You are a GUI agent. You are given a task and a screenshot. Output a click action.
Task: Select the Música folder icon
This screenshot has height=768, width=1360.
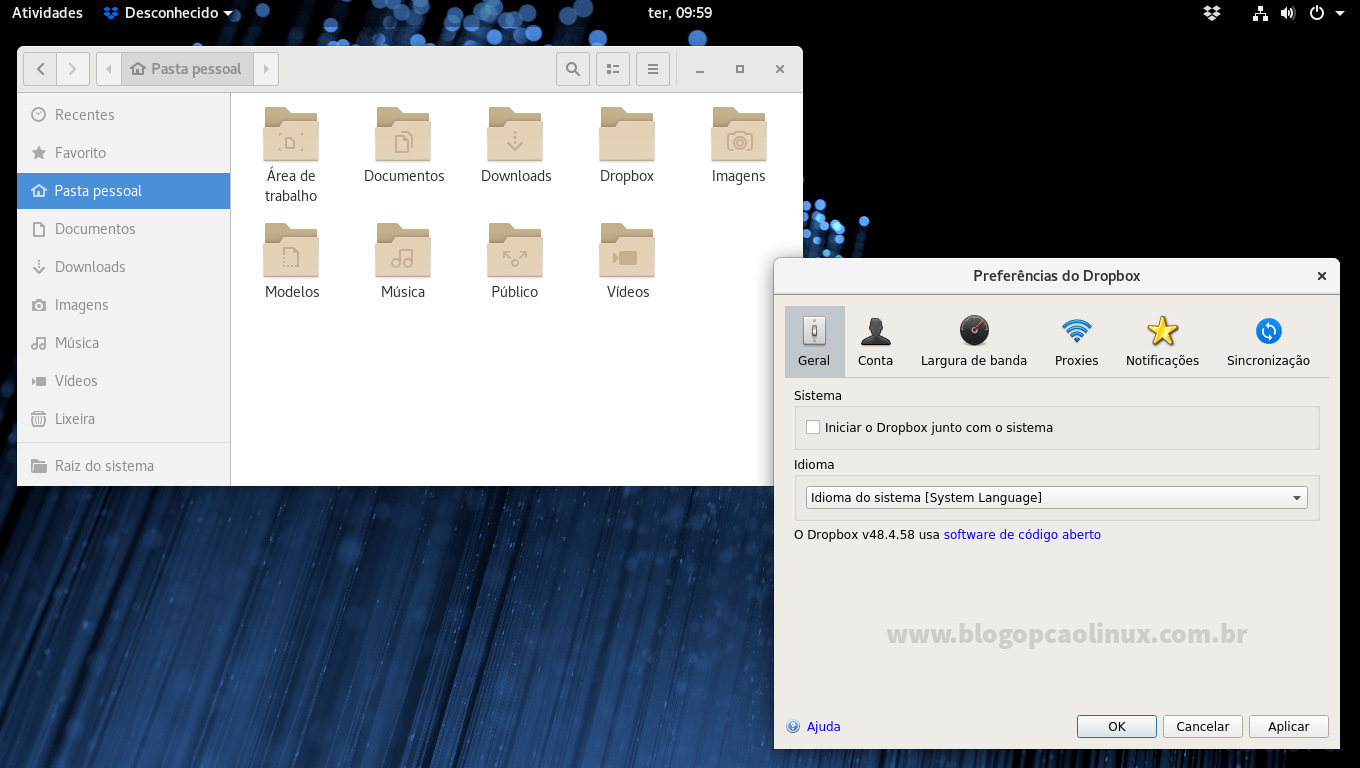[403, 250]
